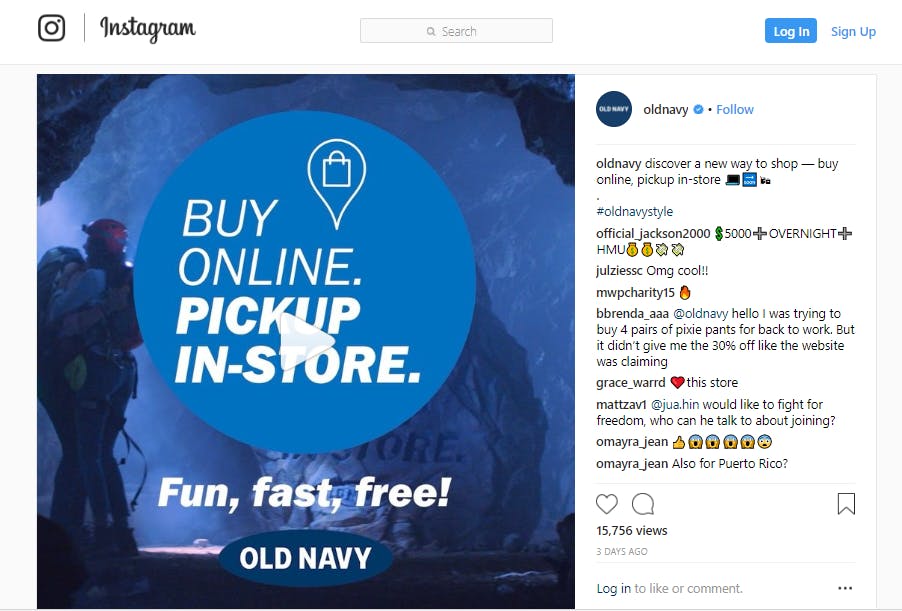
Task: Open the oldnavy username in the header
Action: click(666, 109)
